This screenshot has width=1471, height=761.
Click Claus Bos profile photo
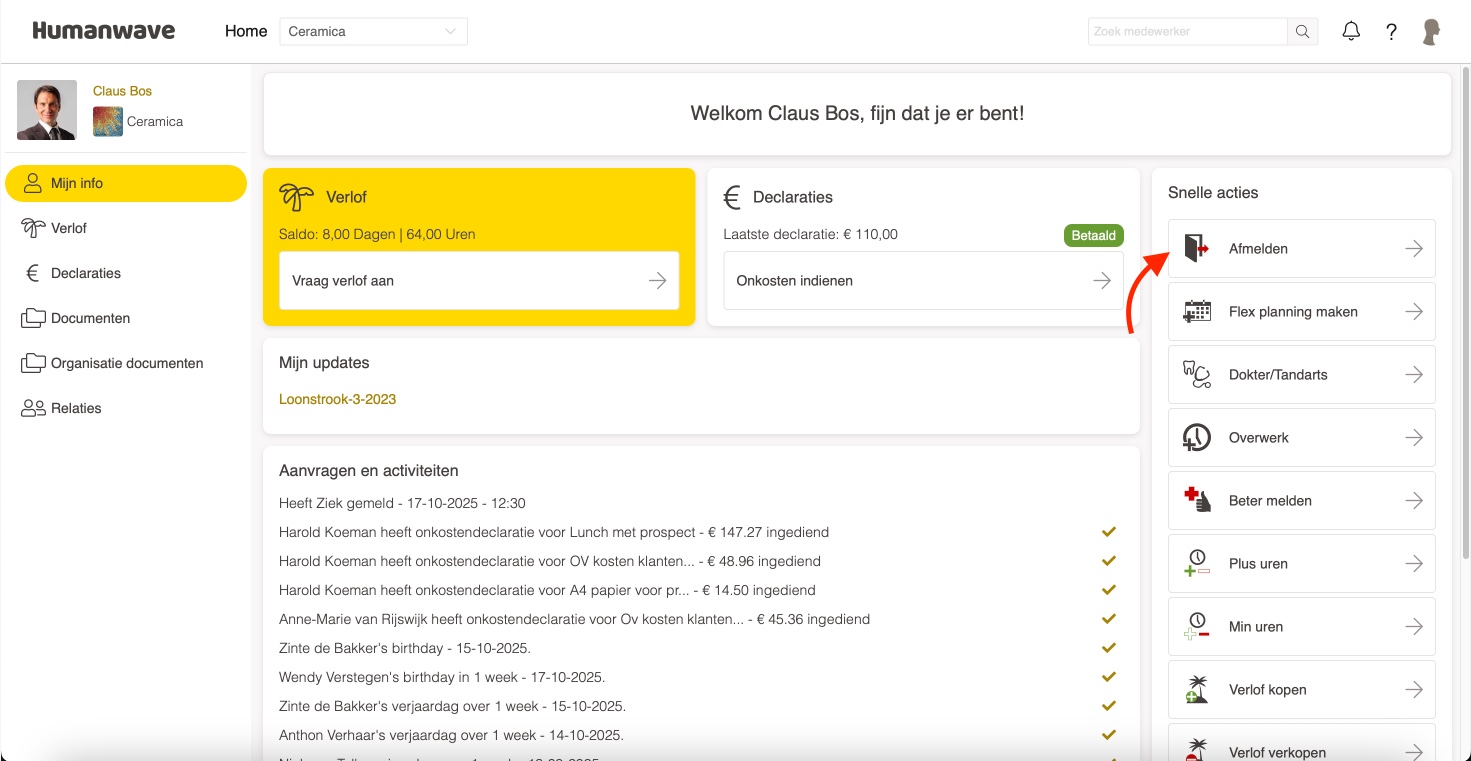tap(47, 110)
